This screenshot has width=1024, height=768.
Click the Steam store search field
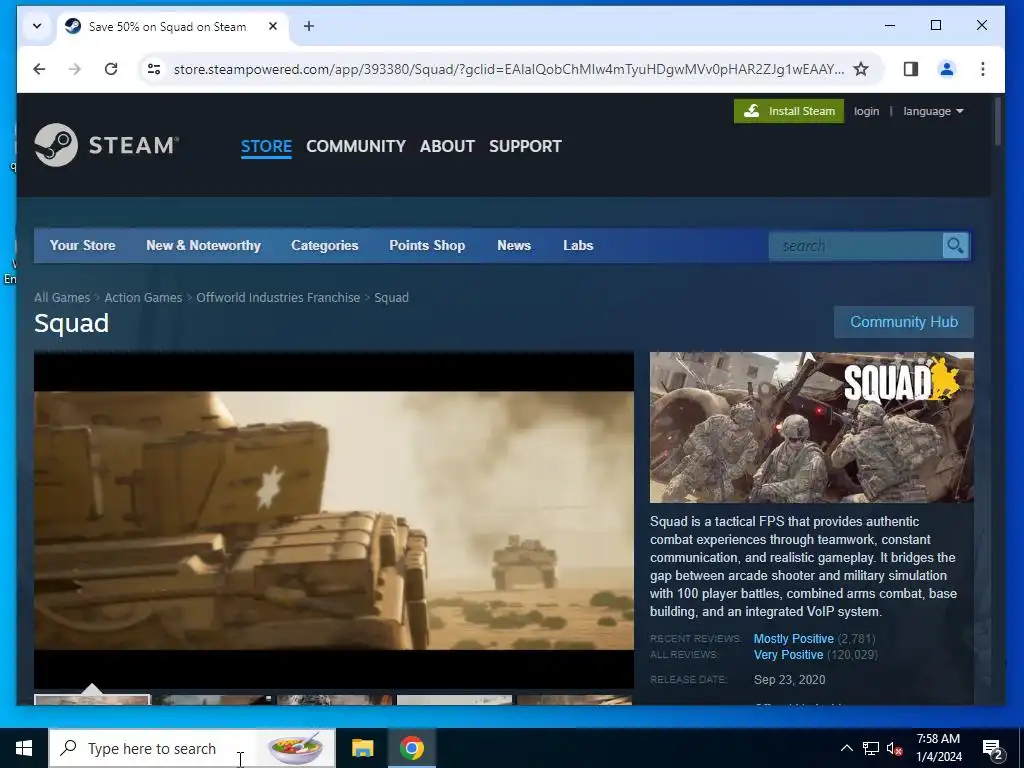pyautogui.click(x=856, y=246)
